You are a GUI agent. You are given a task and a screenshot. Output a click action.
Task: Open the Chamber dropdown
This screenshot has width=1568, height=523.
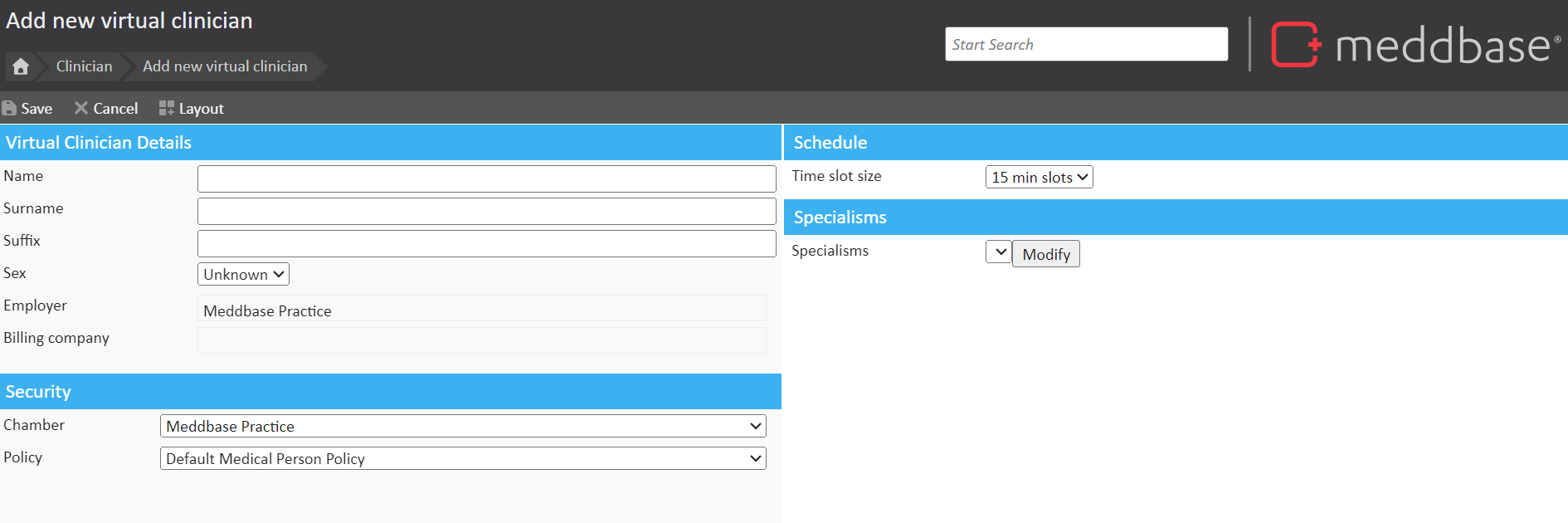(x=462, y=426)
